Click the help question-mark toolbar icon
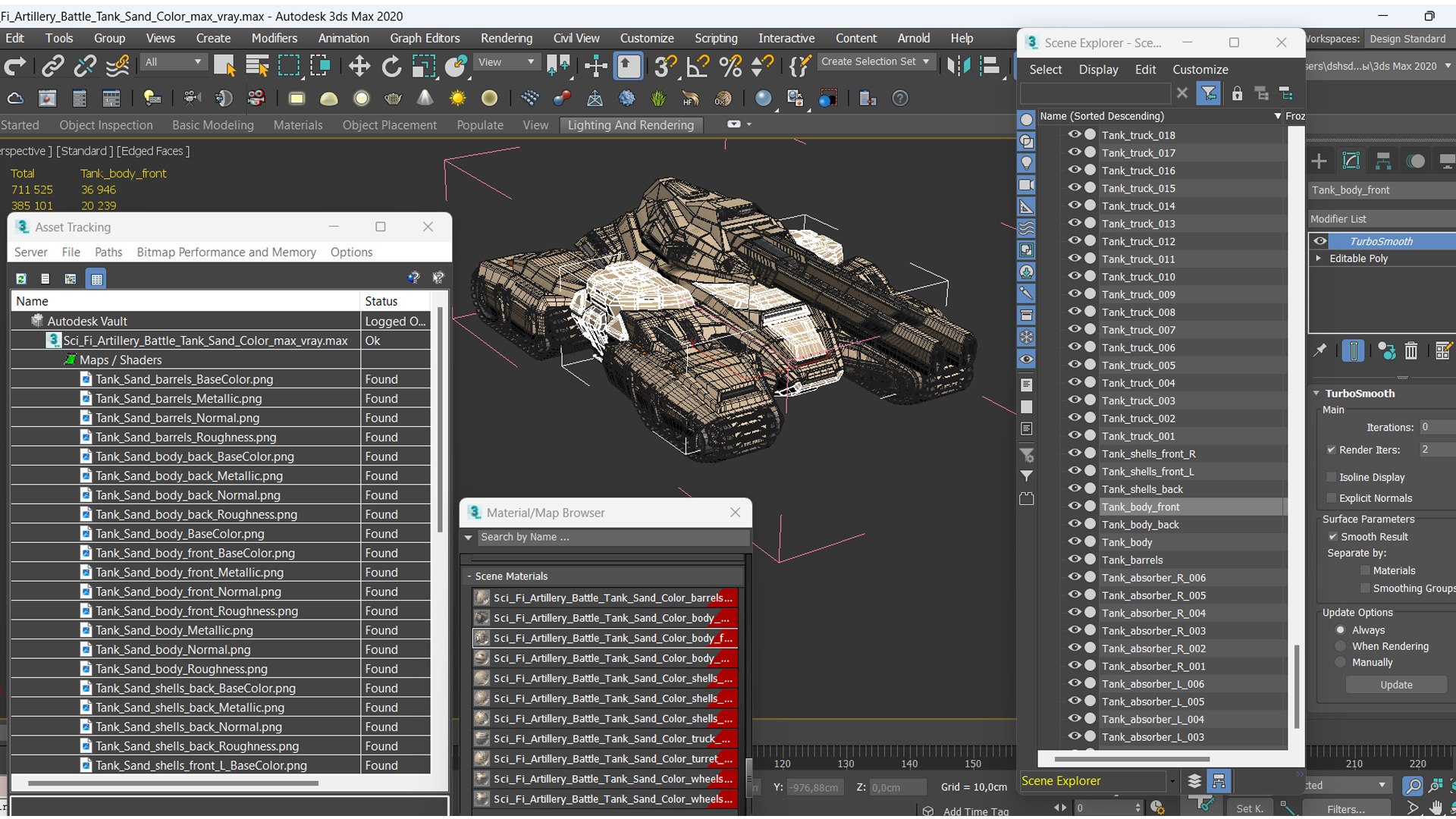Image resolution: width=1456 pixels, height=819 pixels. coord(900,99)
